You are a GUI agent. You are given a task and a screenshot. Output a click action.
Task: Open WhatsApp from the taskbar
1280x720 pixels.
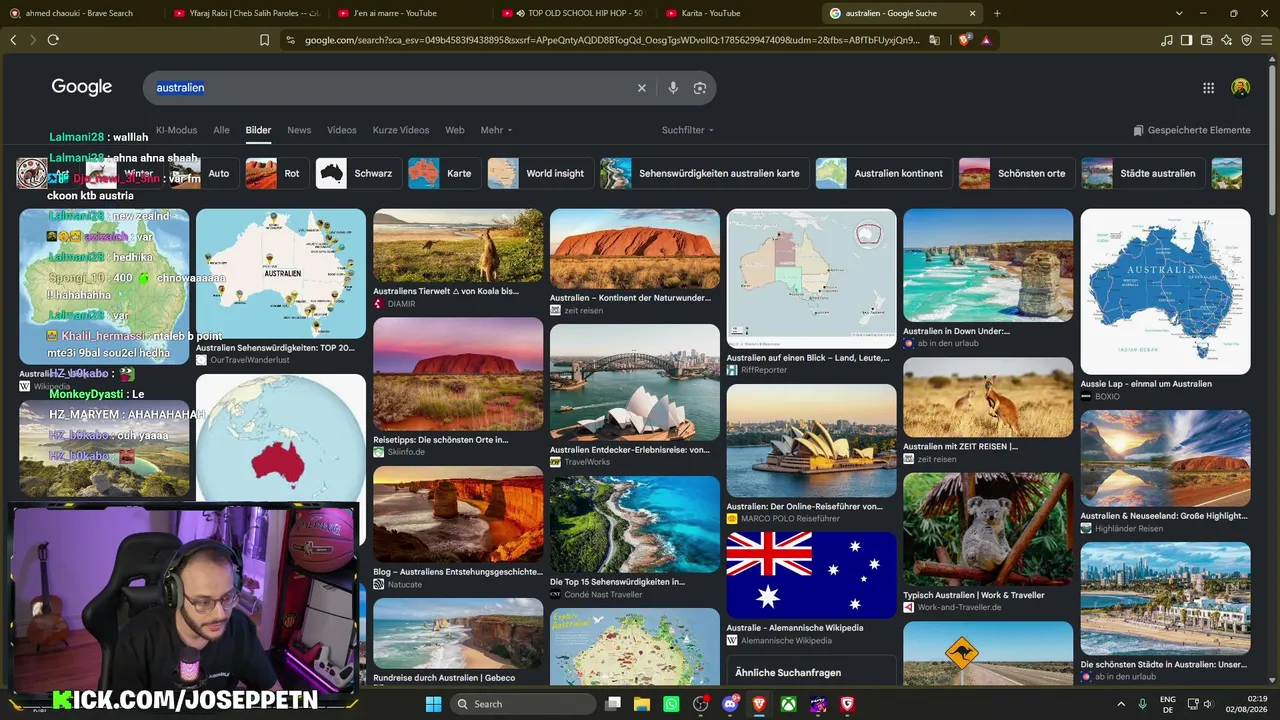[x=671, y=704]
